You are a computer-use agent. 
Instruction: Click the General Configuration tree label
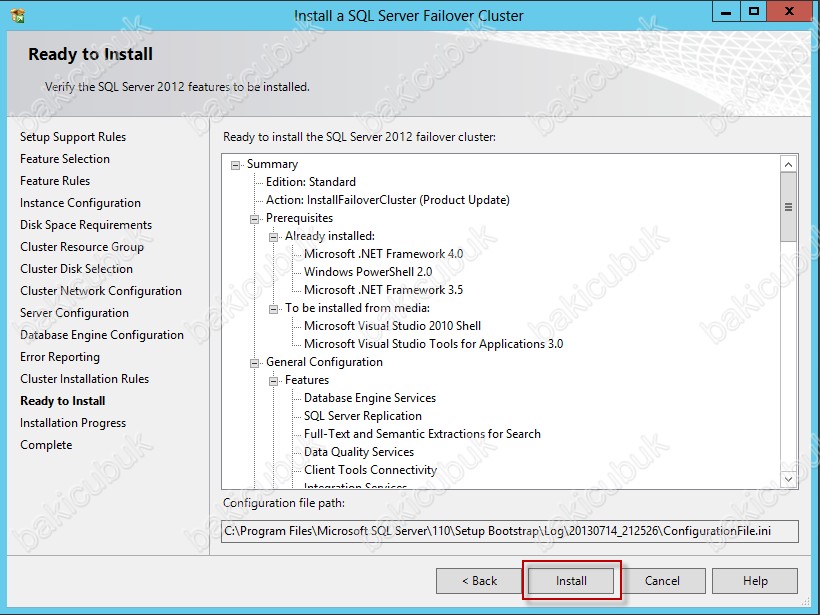pos(324,362)
